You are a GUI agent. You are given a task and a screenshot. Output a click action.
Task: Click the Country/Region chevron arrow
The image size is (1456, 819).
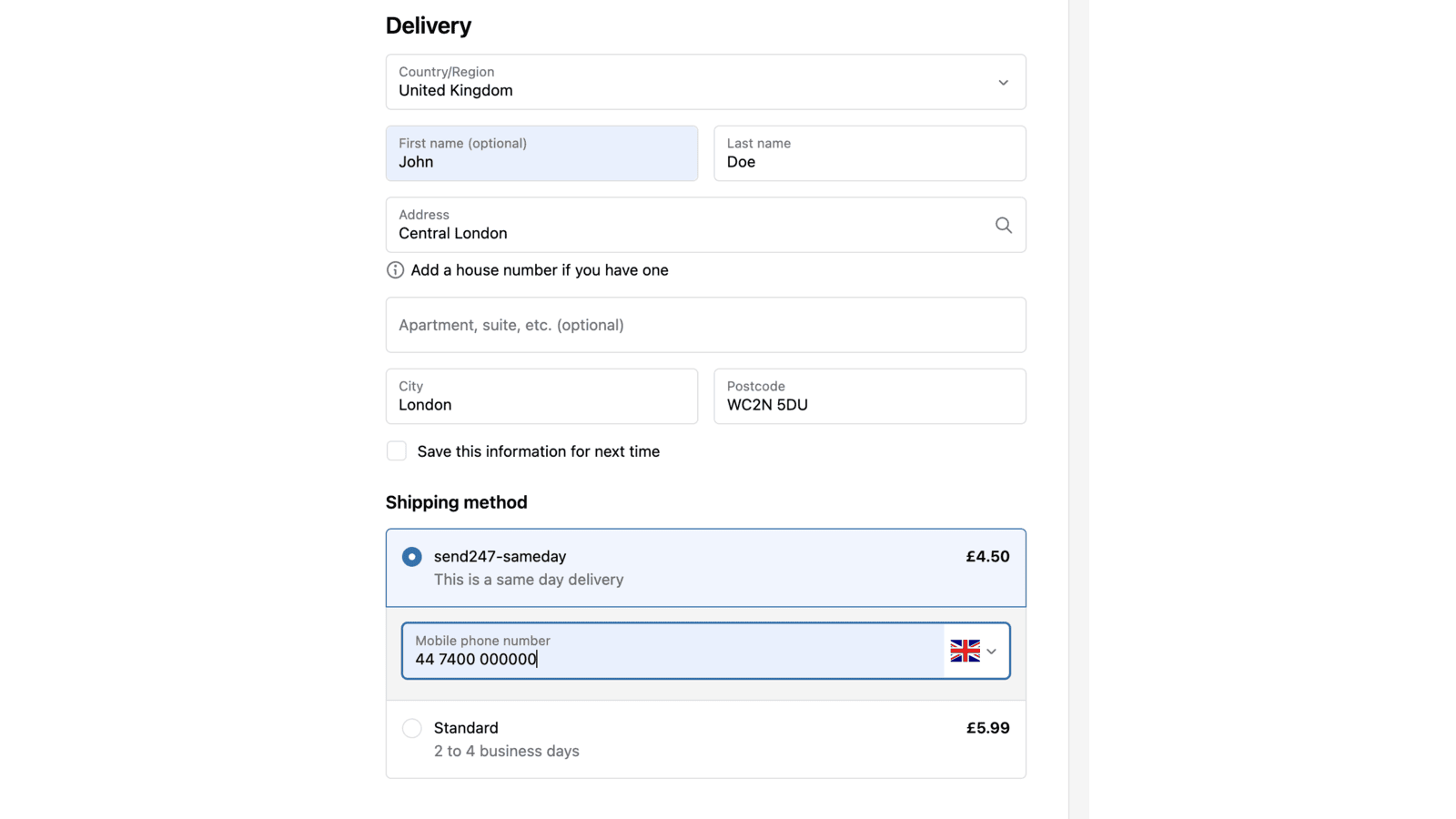(x=1003, y=83)
